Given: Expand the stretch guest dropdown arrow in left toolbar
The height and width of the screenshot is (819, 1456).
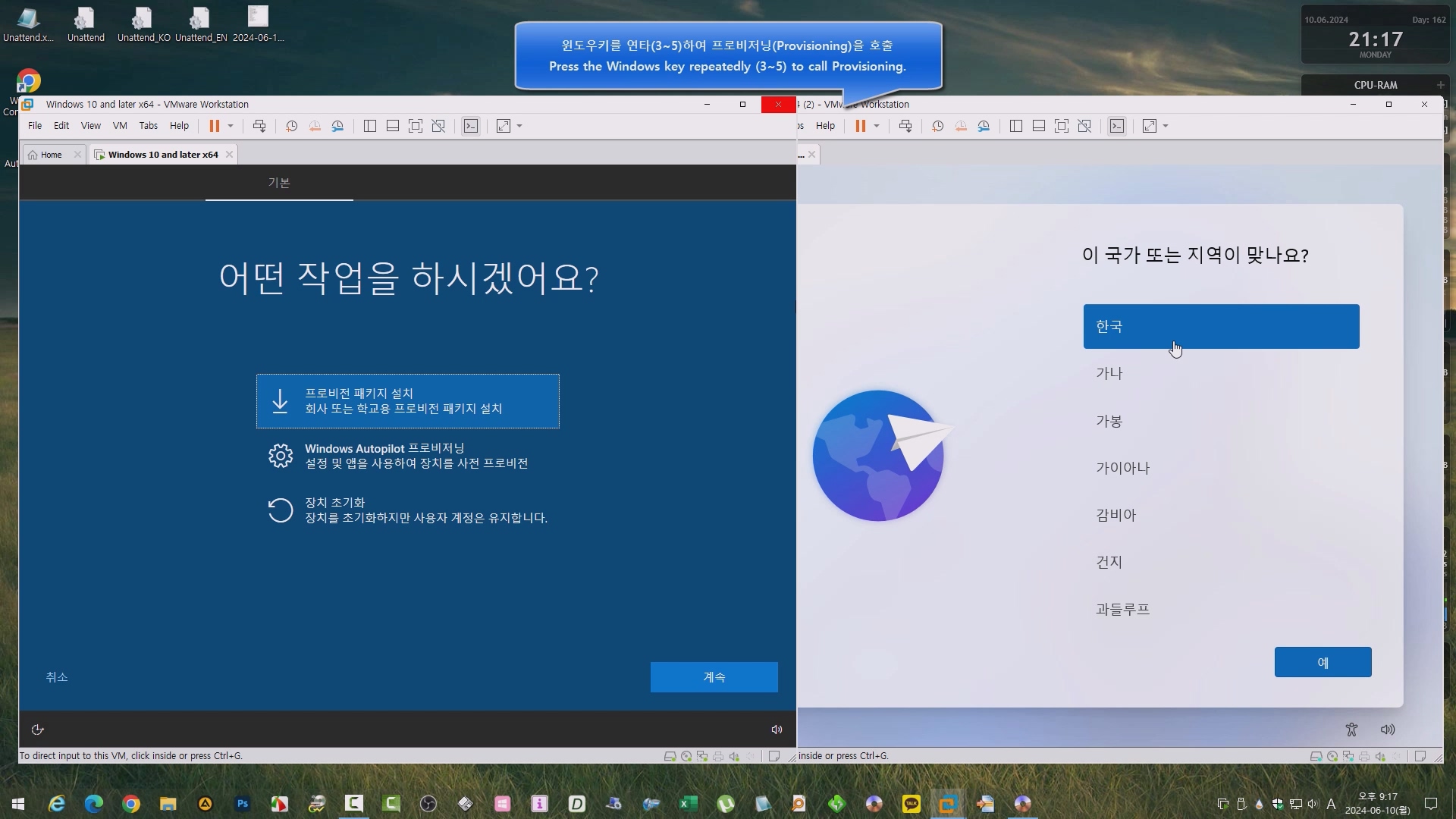Looking at the screenshot, I should 519,126.
